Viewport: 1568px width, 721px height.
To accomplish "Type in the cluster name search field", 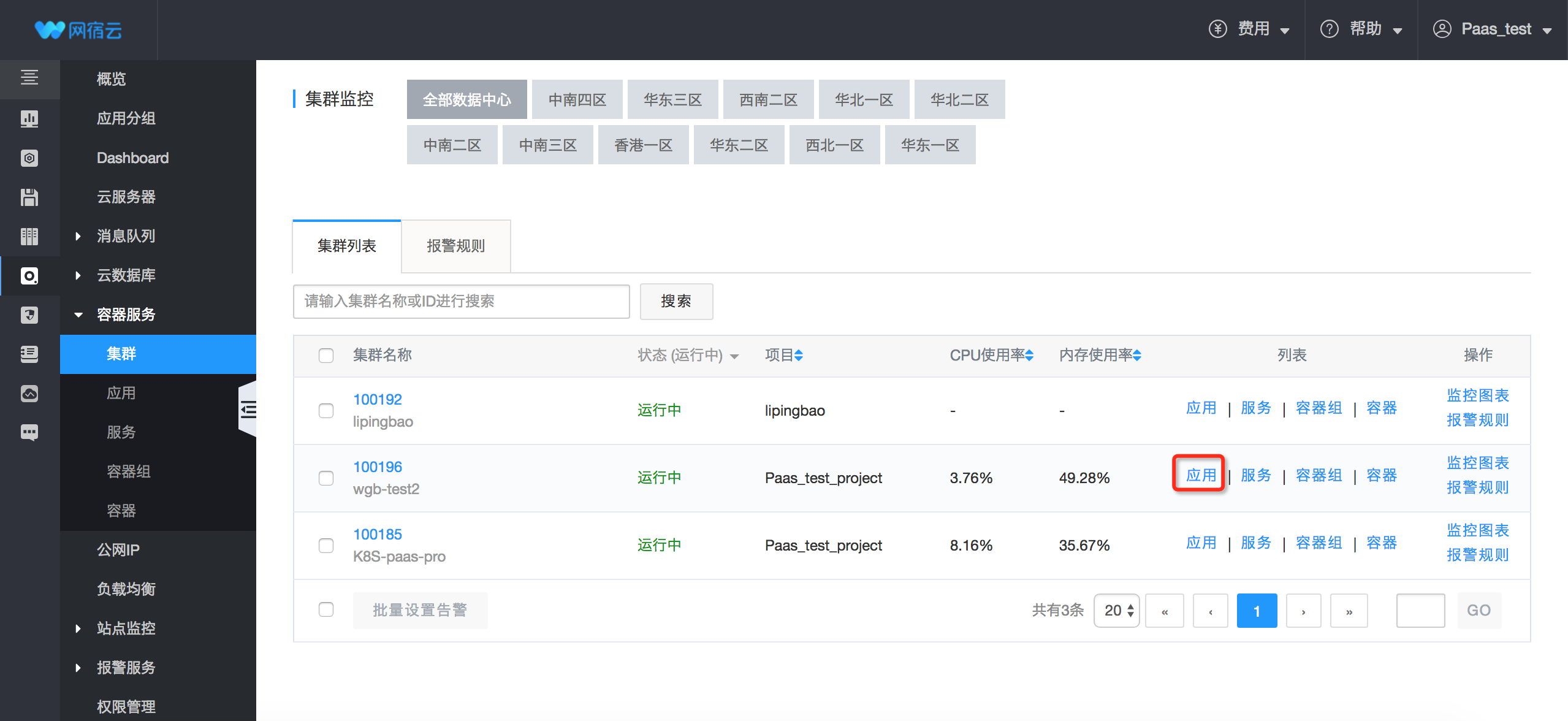I will [461, 301].
